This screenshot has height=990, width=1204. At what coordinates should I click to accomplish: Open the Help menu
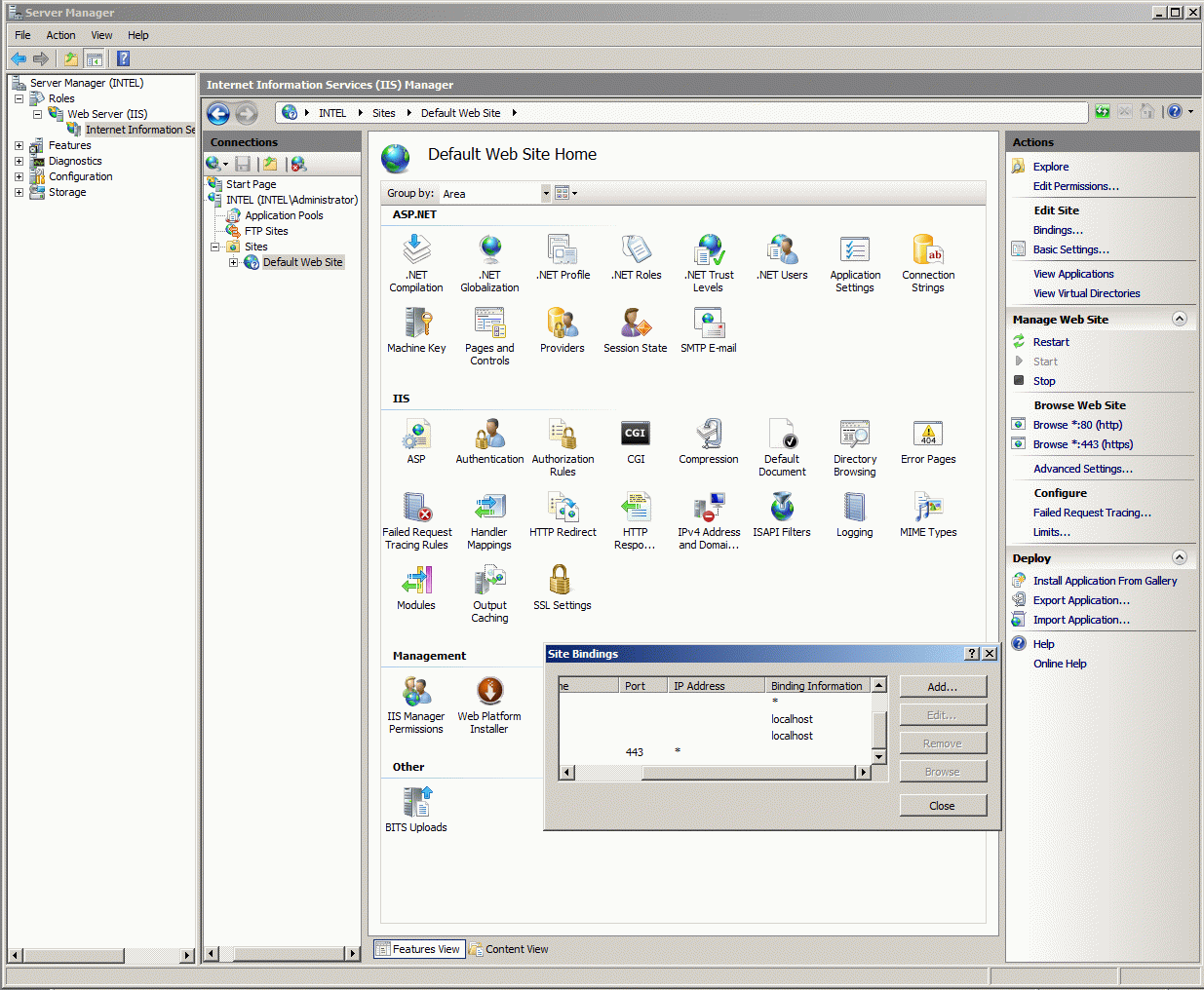pyautogui.click(x=138, y=35)
